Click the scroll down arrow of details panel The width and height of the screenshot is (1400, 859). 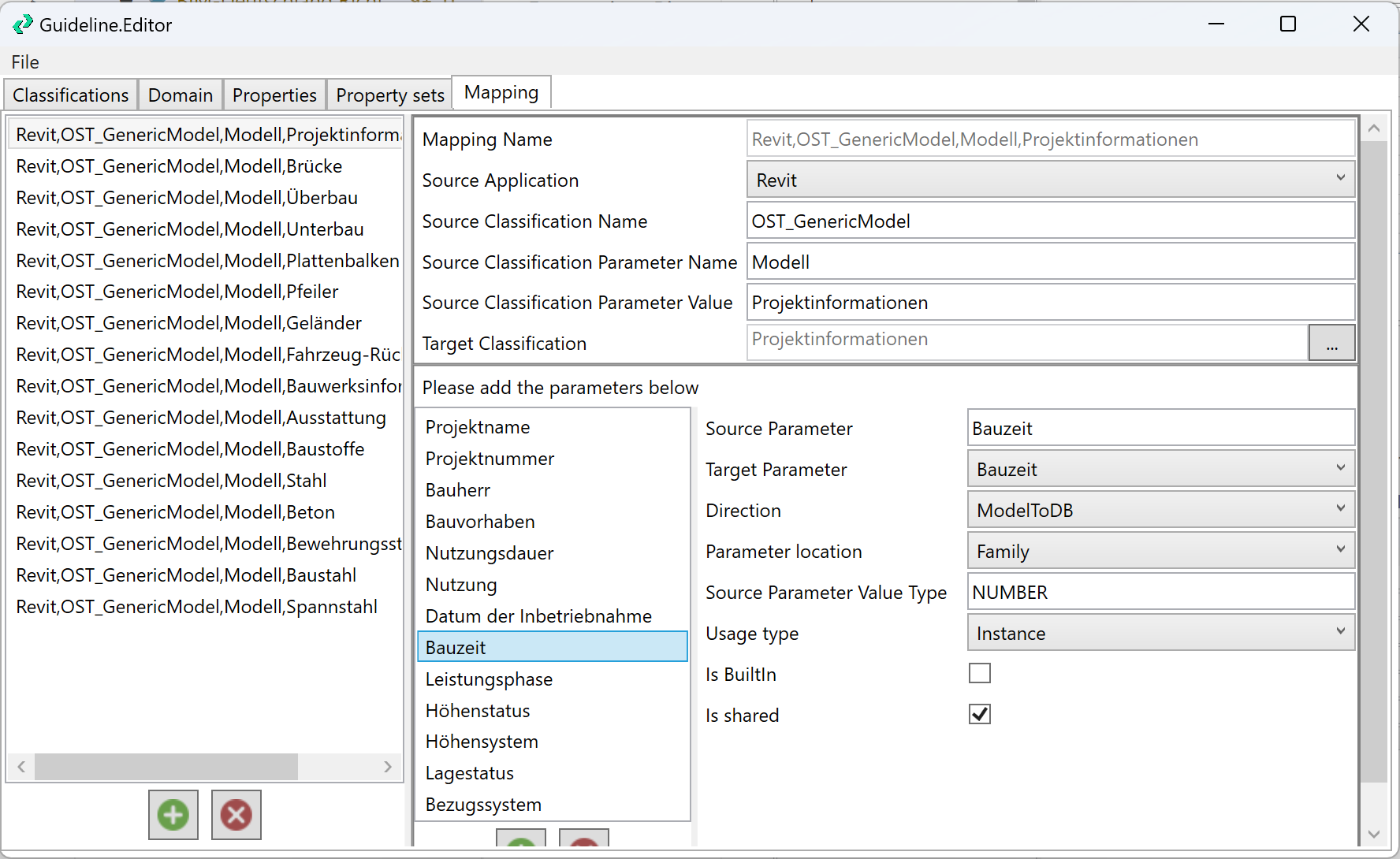tap(1374, 834)
